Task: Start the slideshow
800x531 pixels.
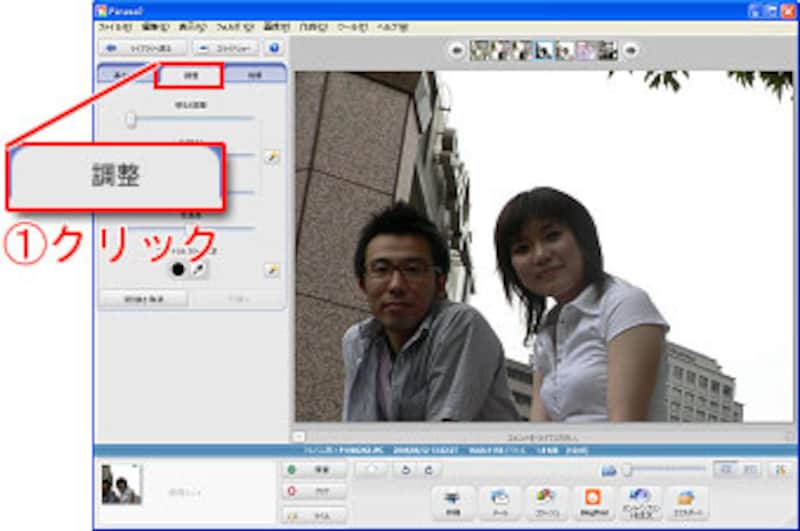Action: [x=225, y=48]
